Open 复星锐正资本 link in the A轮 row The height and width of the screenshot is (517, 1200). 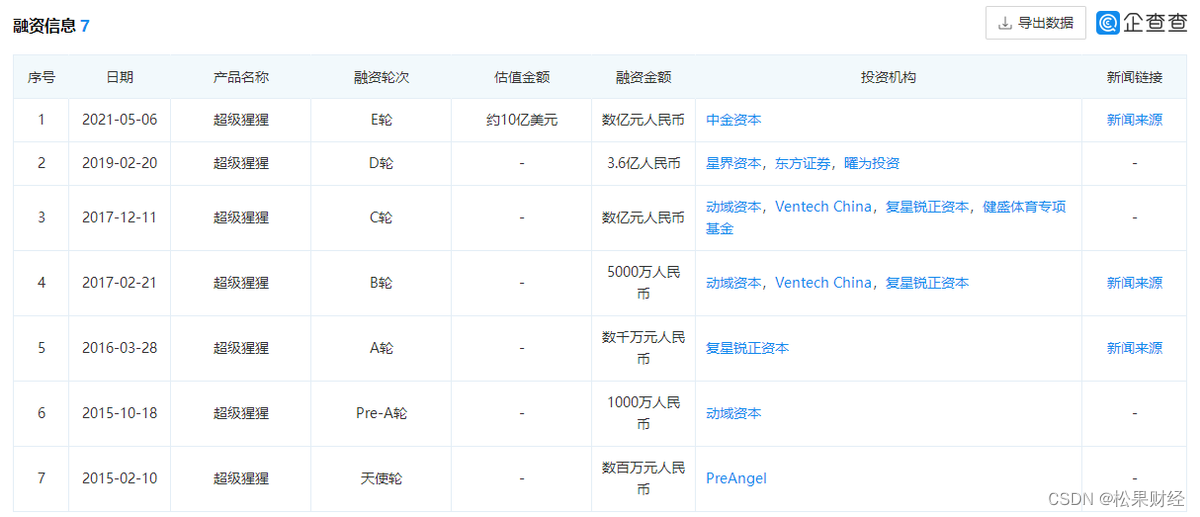[x=747, y=348]
